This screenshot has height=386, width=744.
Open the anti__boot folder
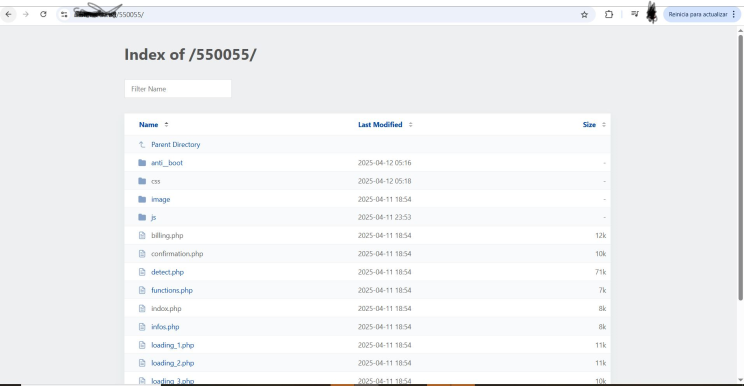(167, 163)
